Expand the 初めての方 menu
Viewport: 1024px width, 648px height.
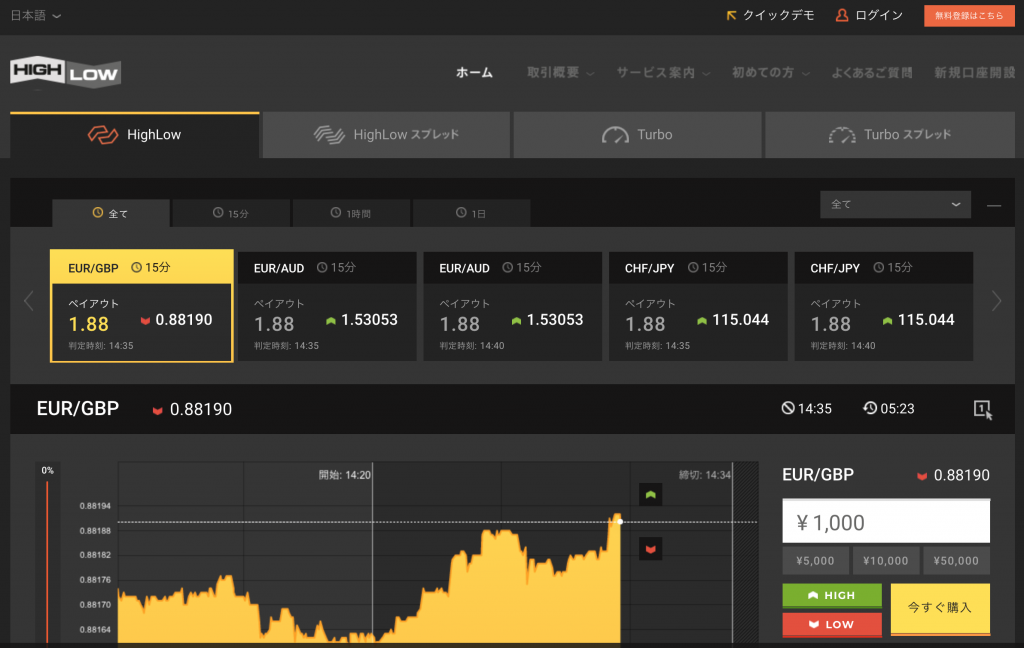[x=771, y=73]
